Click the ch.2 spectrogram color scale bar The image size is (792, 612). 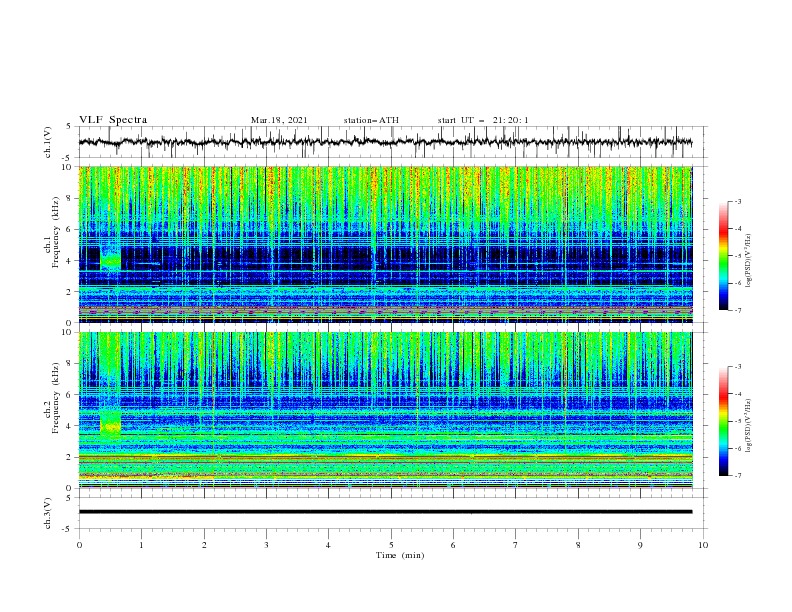(x=723, y=421)
